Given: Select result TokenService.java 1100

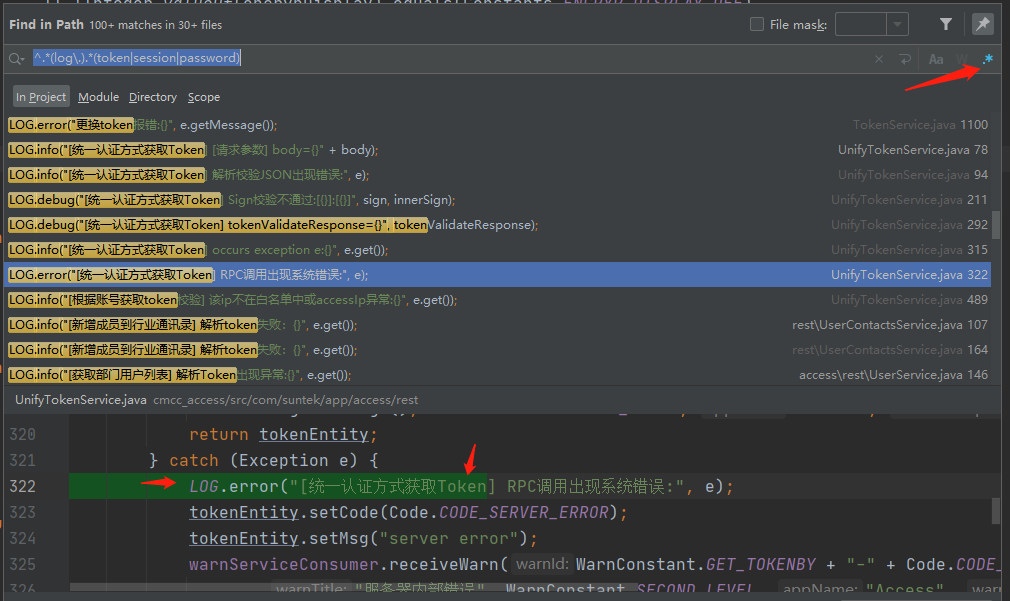Looking at the screenshot, I should point(497,125).
